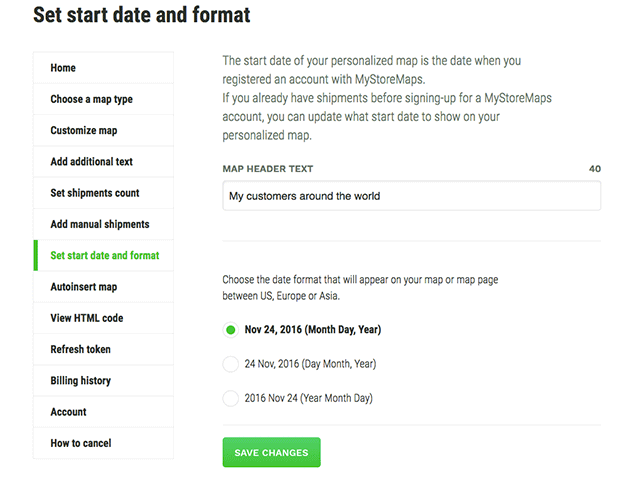Click the Save Changes button
Screen dimensions: 640x480
(271, 453)
